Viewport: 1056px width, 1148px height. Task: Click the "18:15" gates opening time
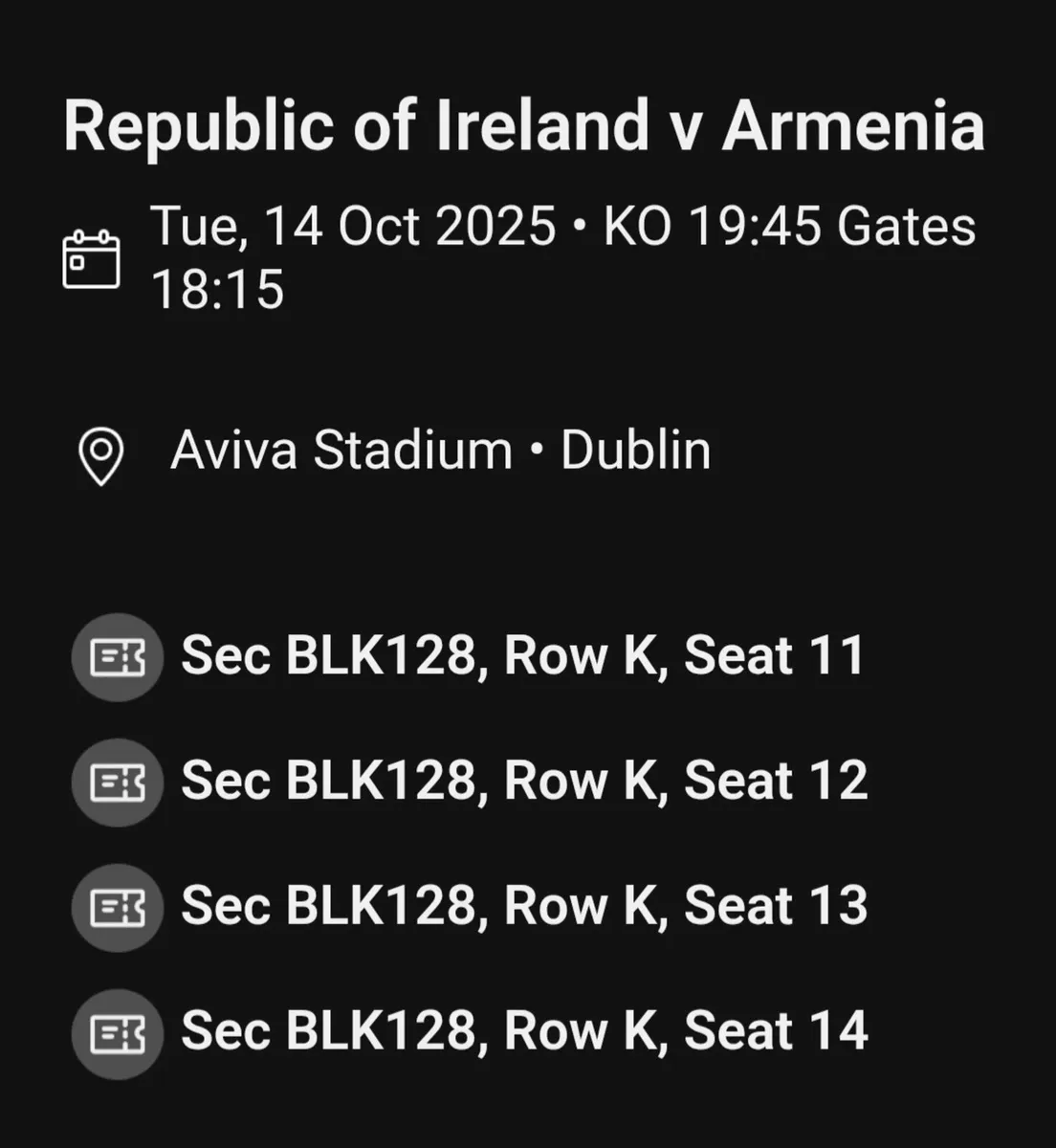(x=218, y=289)
